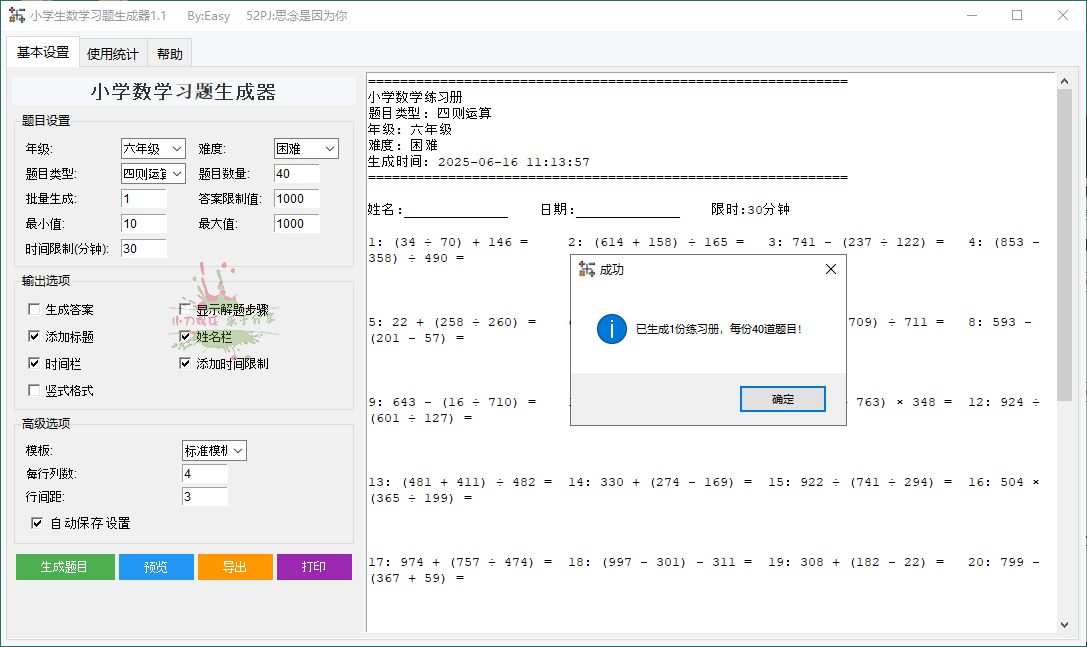The height and width of the screenshot is (647, 1087).
Task: Open the 模板 template dropdown
Action: coord(214,451)
